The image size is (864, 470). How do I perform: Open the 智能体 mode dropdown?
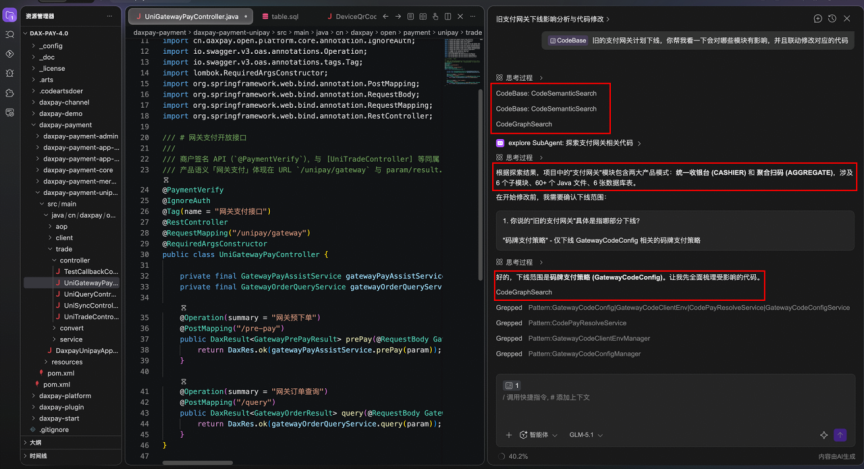[x=538, y=435]
